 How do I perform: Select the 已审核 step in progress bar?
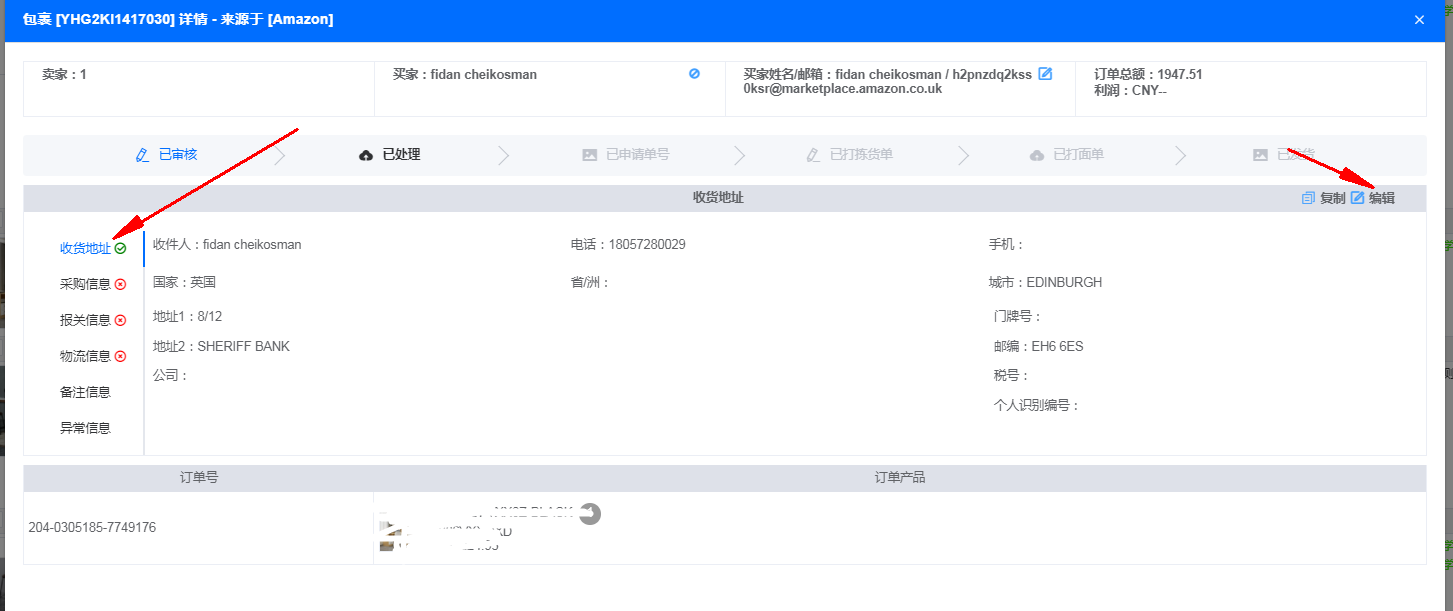pyautogui.click(x=167, y=155)
